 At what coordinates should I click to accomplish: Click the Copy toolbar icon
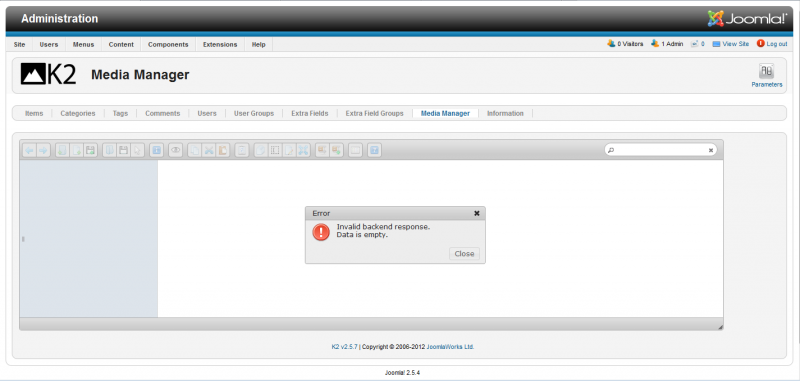[x=194, y=150]
